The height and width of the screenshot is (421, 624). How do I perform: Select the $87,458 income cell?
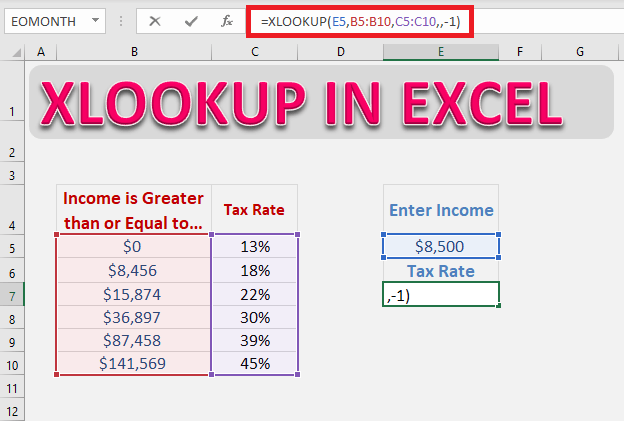coord(132,340)
